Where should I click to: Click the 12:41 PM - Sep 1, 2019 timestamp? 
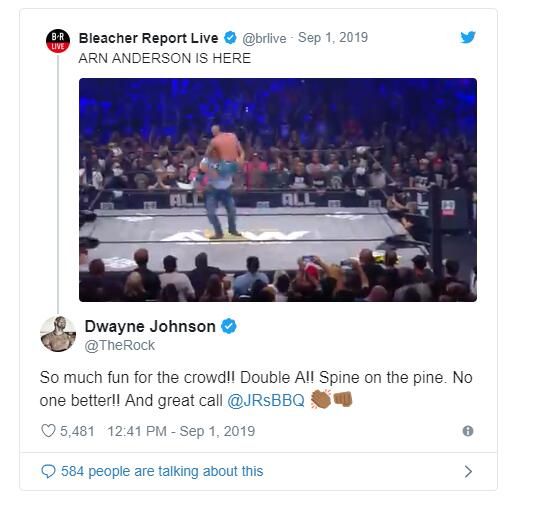(x=181, y=431)
